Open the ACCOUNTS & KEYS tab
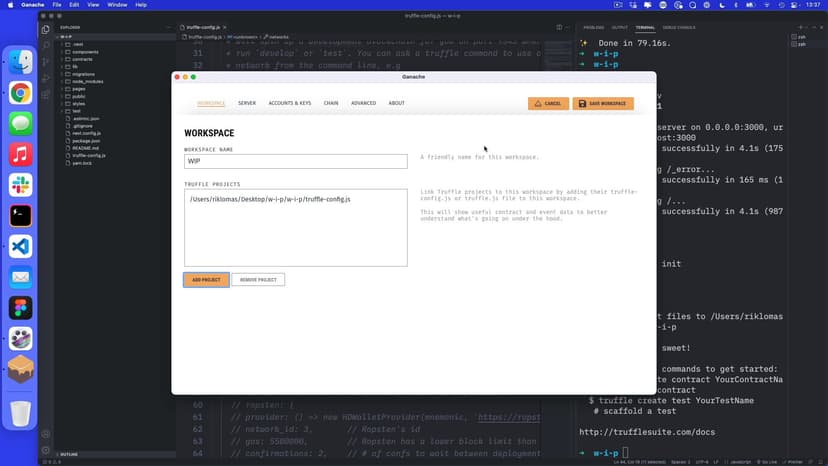The height and width of the screenshot is (466, 828). click(x=289, y=103)
